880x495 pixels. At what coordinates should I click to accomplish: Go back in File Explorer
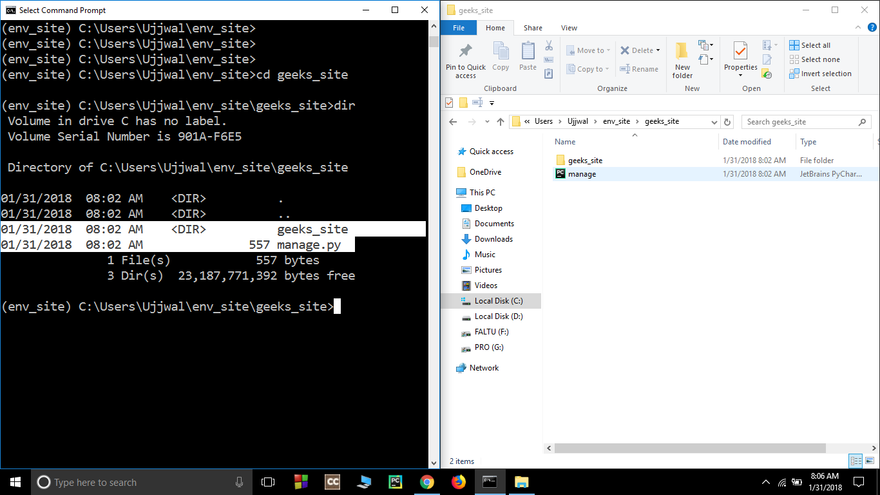tap(453, 122)
